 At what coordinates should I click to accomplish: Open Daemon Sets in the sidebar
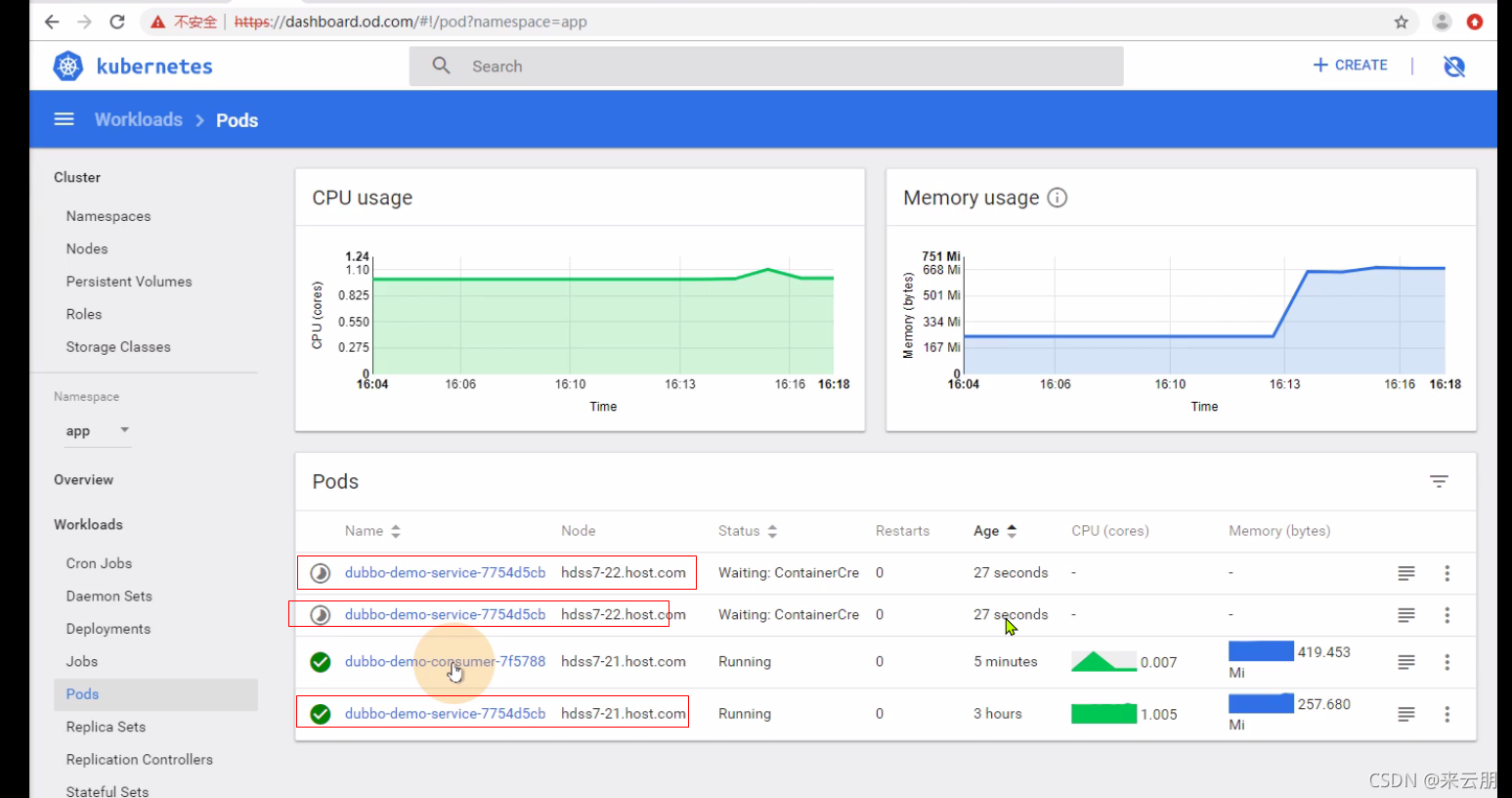pyautogui.click(x=109, y=596)
